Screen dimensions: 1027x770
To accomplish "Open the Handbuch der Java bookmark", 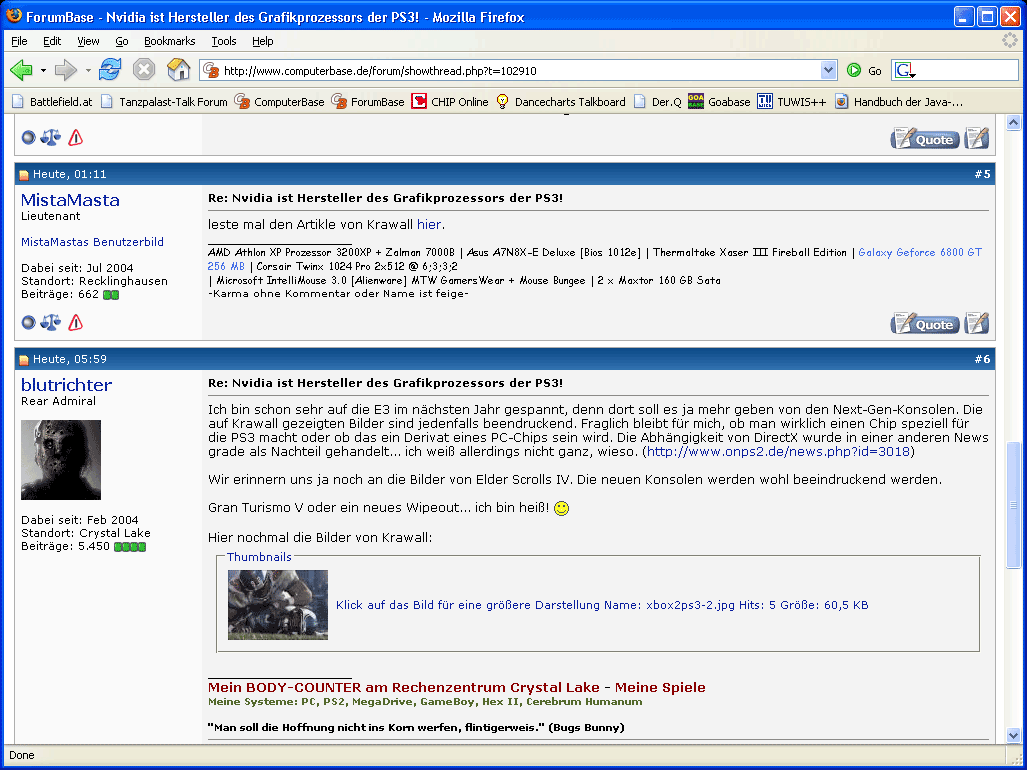I will click(899, 101).
